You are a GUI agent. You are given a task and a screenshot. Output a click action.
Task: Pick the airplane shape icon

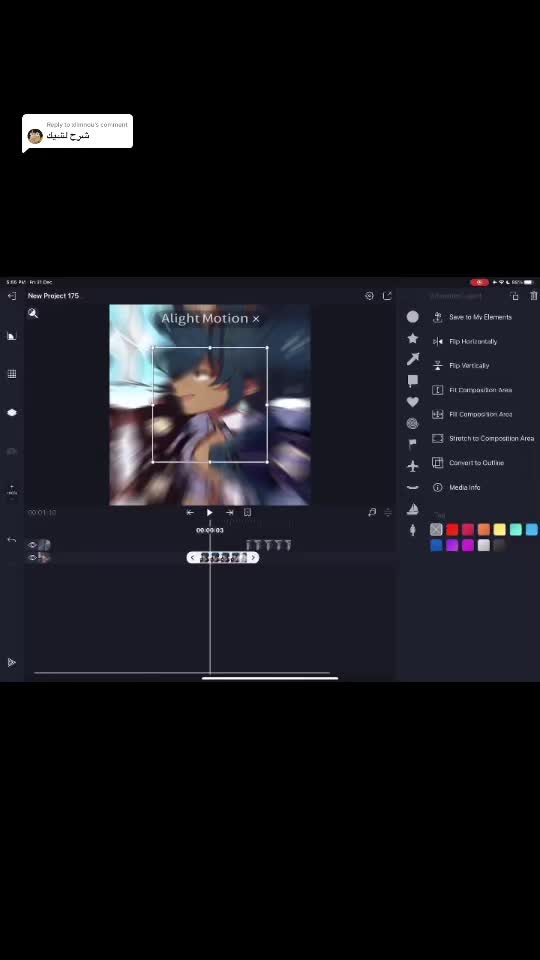tap(413, 466)
